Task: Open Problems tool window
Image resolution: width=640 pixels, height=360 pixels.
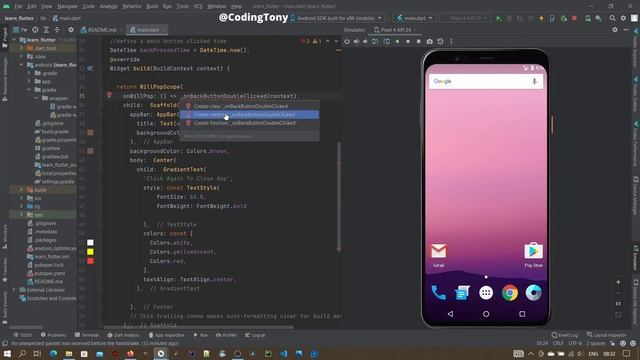Action: click(53, 335)
